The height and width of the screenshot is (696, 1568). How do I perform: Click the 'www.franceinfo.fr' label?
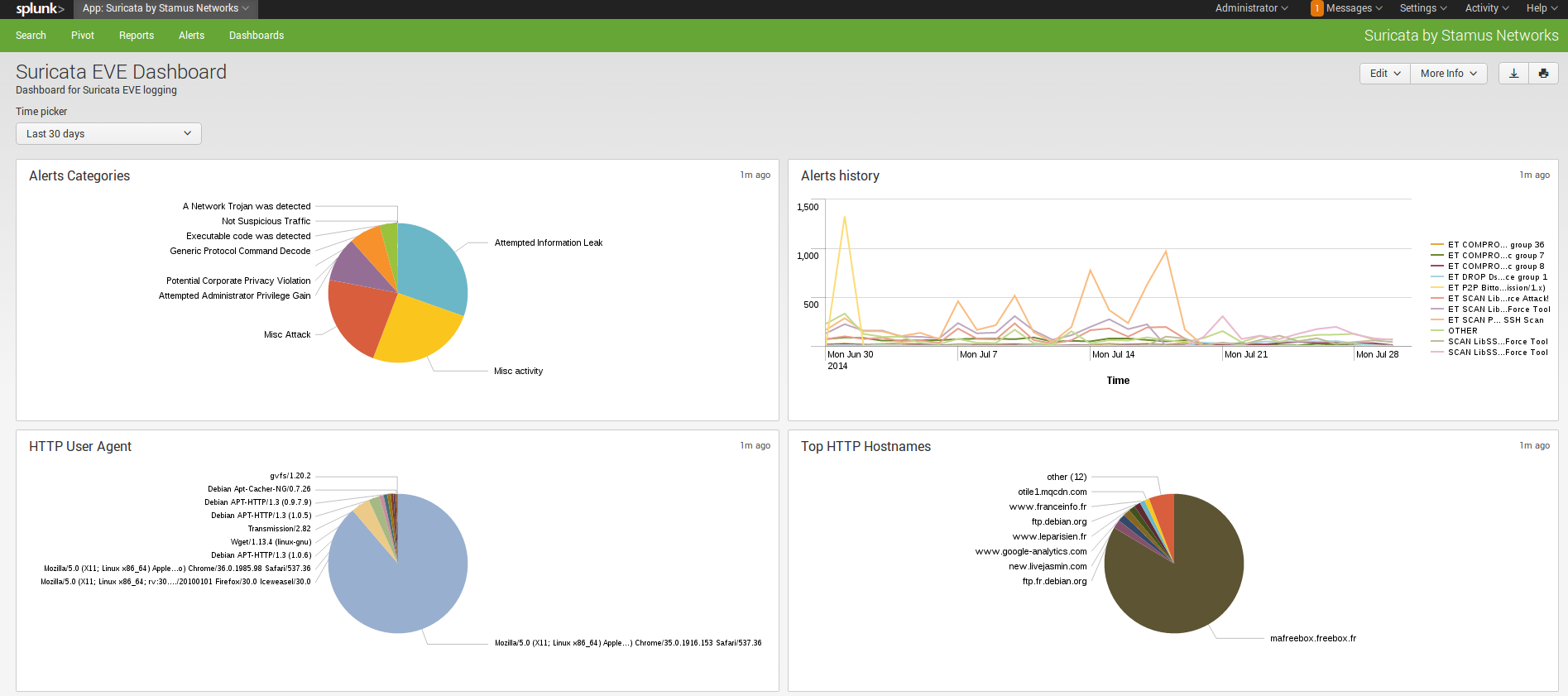pyautogui.click(x=1048, y=507)
